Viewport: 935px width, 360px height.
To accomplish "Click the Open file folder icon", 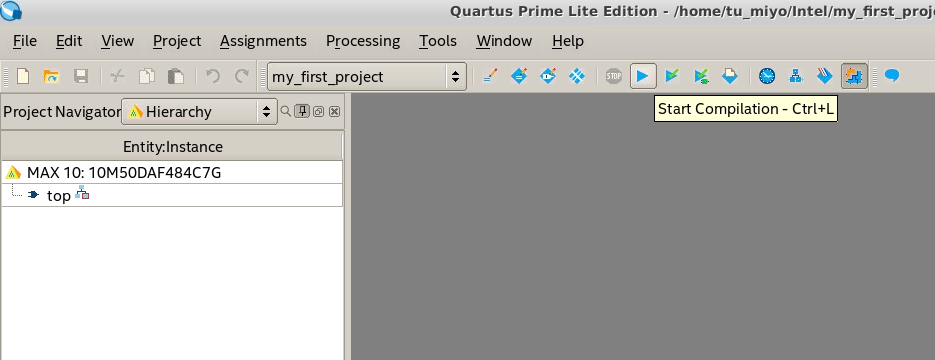I will [x=52, y=76].
